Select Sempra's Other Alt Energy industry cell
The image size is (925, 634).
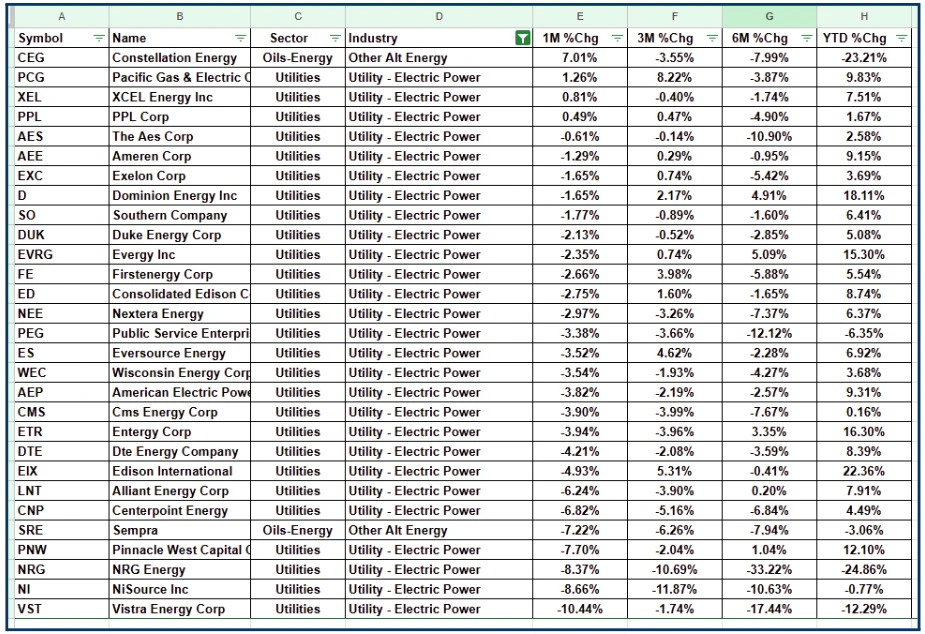click(439, 530)
